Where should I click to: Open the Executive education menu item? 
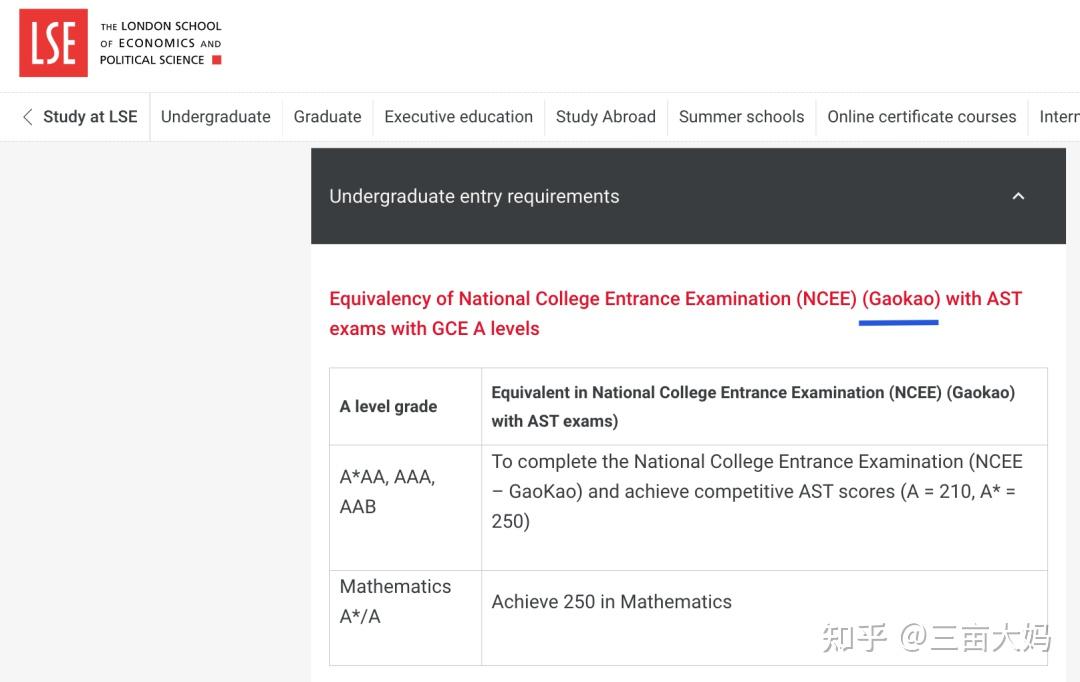[458, 116]
